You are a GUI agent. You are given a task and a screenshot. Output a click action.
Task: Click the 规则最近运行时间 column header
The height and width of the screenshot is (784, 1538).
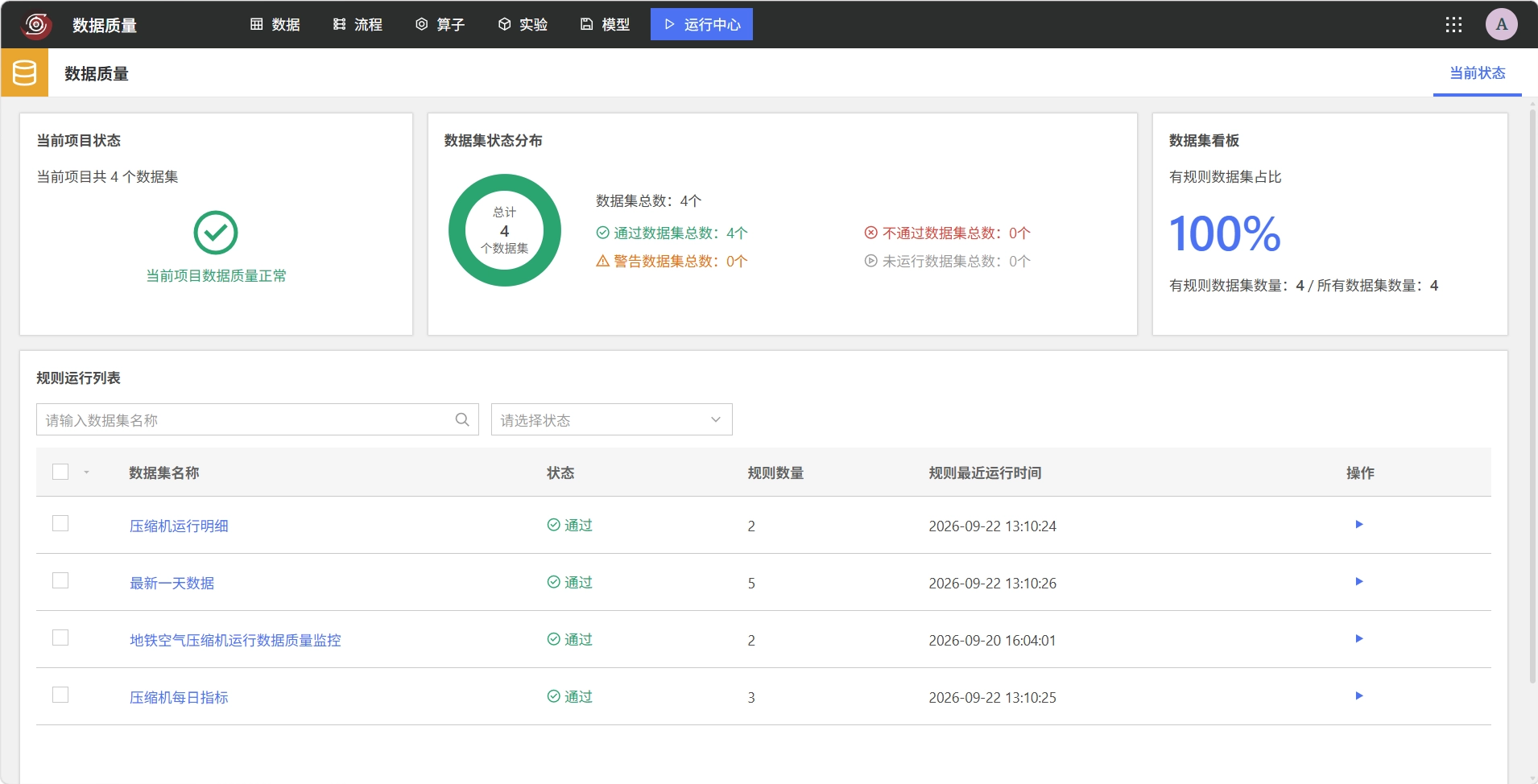coord(985,473)
